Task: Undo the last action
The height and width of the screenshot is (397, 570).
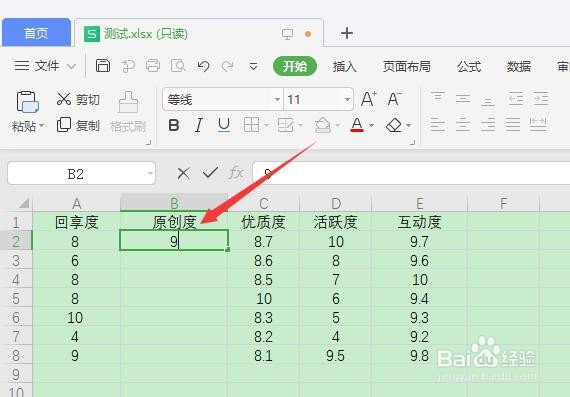Action: [x=204, y=66]
